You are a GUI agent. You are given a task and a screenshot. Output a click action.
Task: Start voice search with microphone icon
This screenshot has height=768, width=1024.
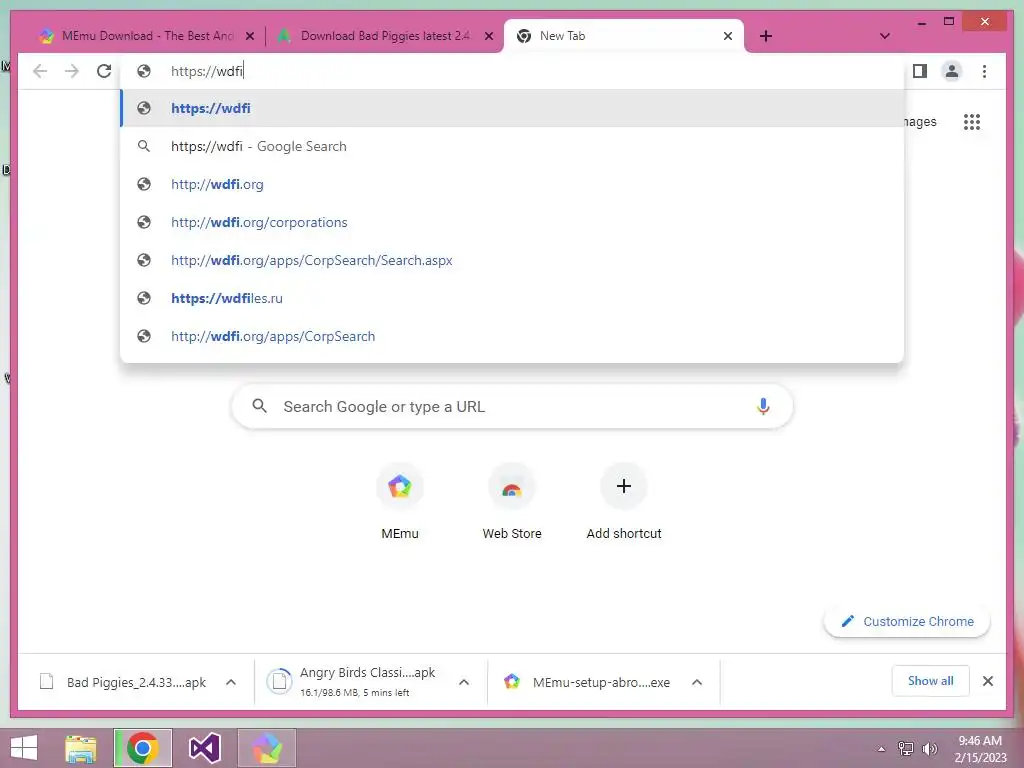763,407
